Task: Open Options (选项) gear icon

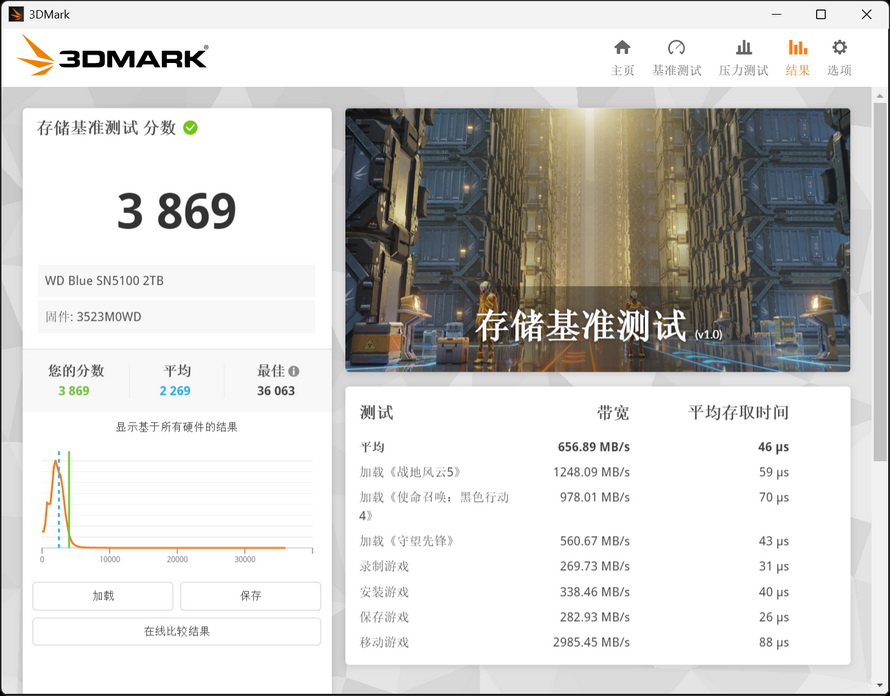Action: click(x=839, y=48)
